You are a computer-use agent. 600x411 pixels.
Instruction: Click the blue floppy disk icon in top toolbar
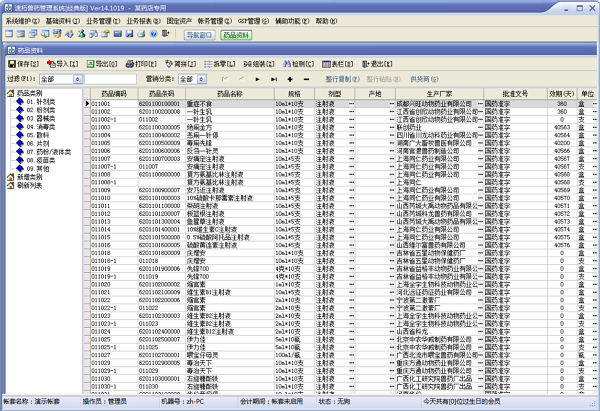[129, 34]
